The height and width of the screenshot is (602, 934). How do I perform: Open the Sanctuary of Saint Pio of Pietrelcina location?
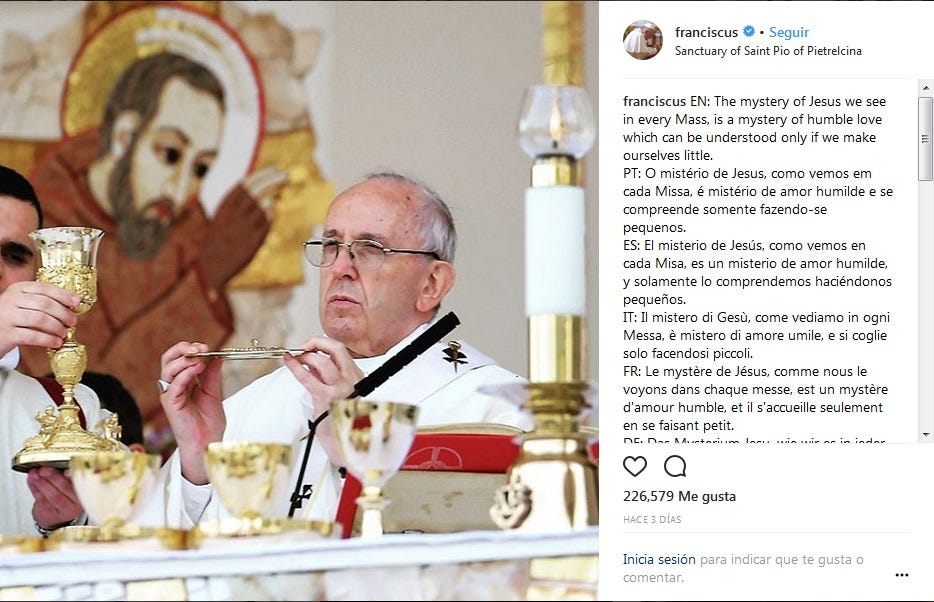768,51
